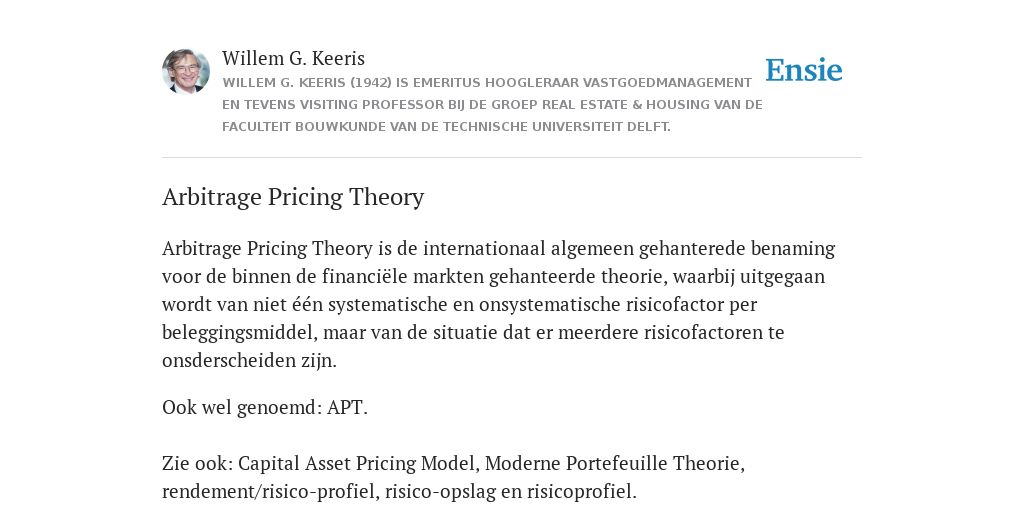The width and height of the screenshot is (1024, 512).
Task: Click the Ensie logo
Action: (x=804, y=70)
